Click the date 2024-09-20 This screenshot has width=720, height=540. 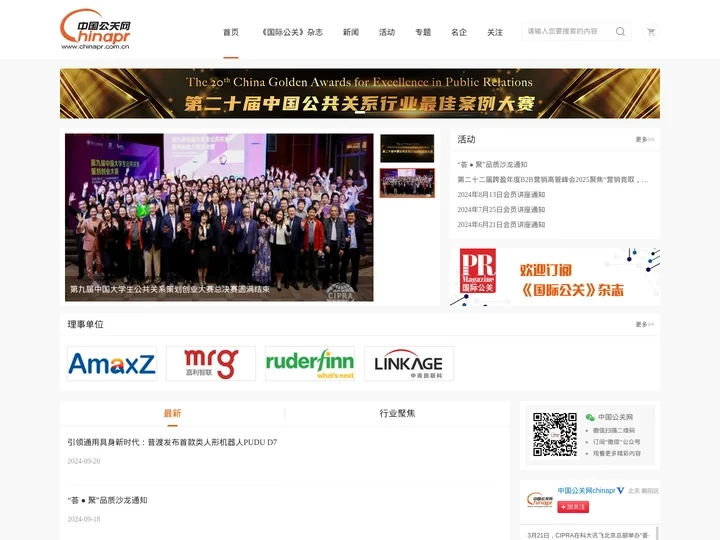[x=84, y=461]
